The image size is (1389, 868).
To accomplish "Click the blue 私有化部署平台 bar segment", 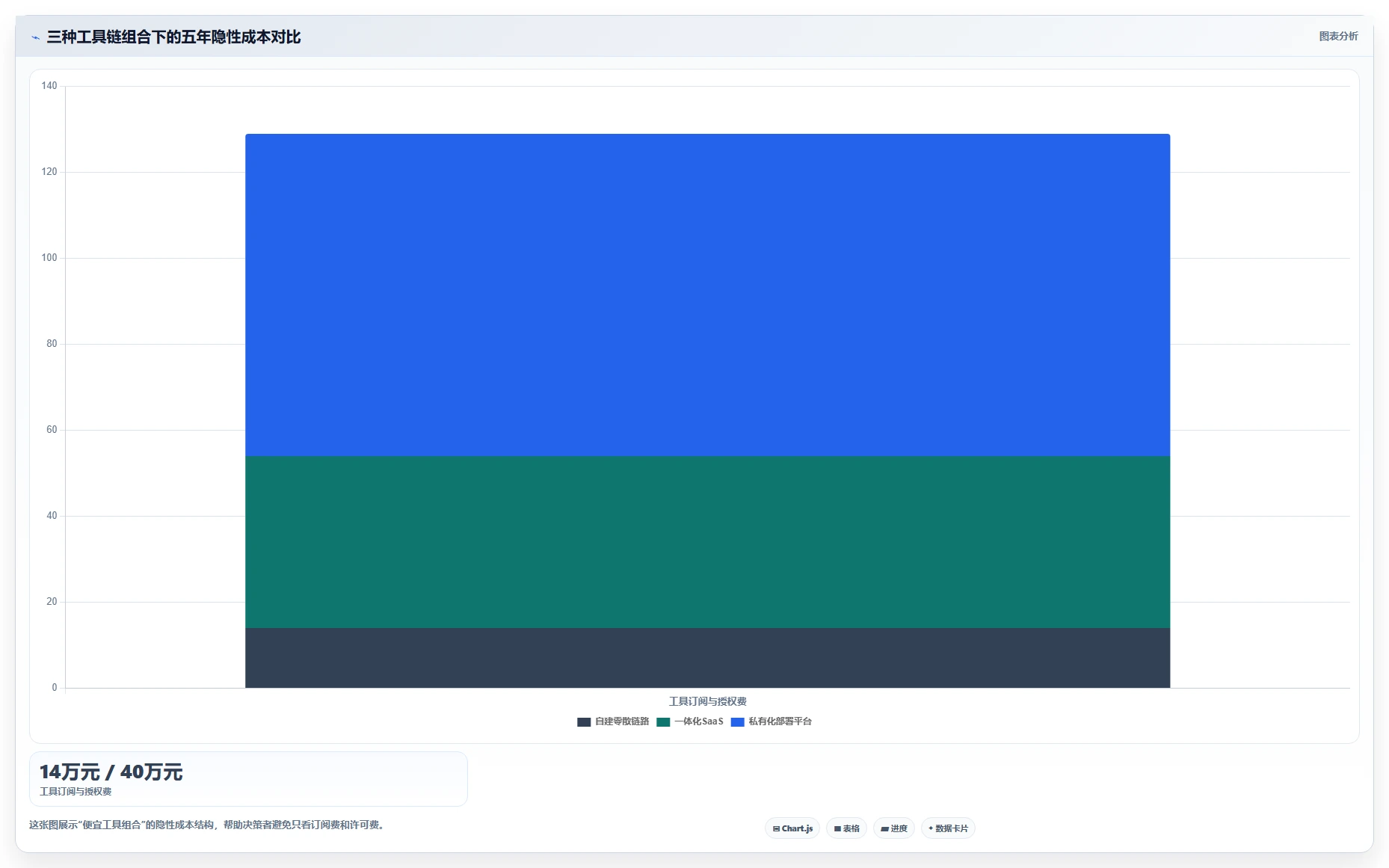I will (x=707, y=295).
